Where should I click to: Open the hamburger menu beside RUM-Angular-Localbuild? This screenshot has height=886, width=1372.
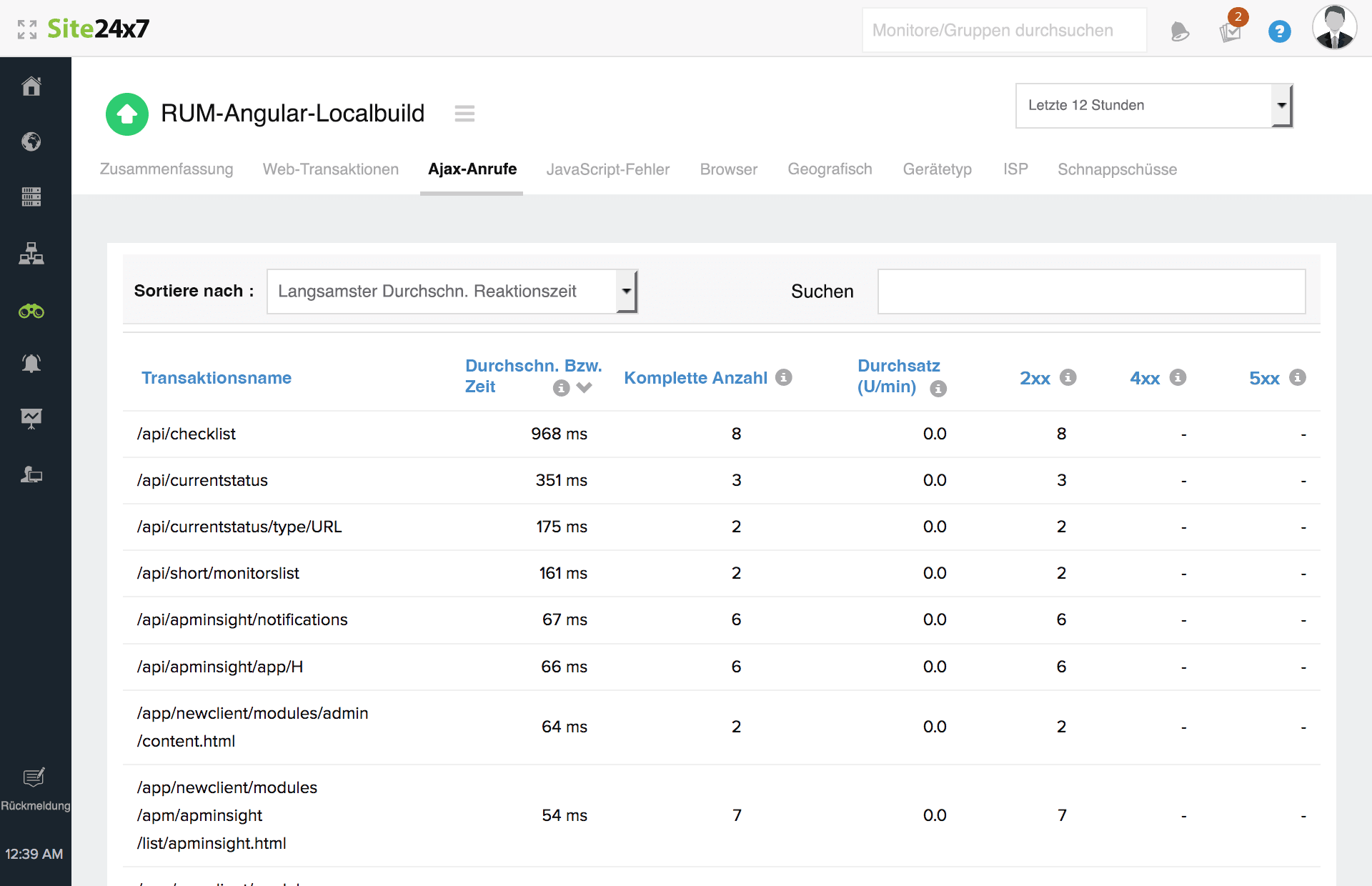tap(464, 114)
